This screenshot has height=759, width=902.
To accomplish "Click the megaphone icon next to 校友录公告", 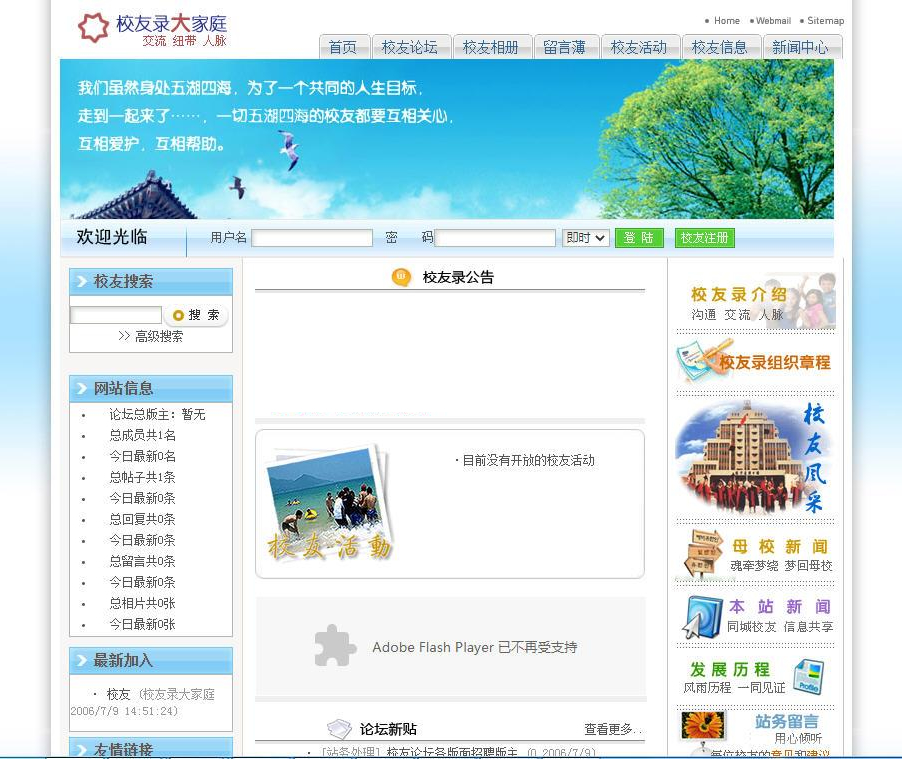I will 399,277.
